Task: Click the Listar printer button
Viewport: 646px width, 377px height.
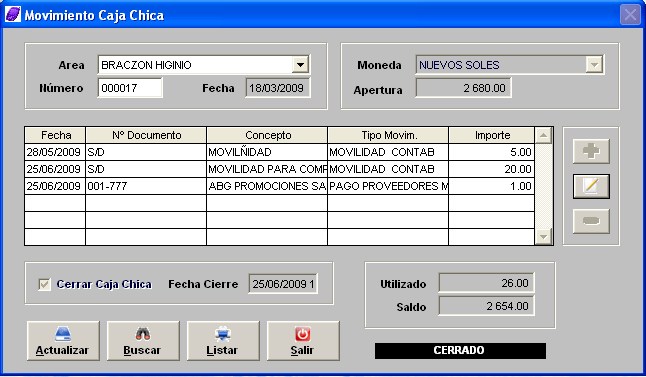Action: [223, 341]
